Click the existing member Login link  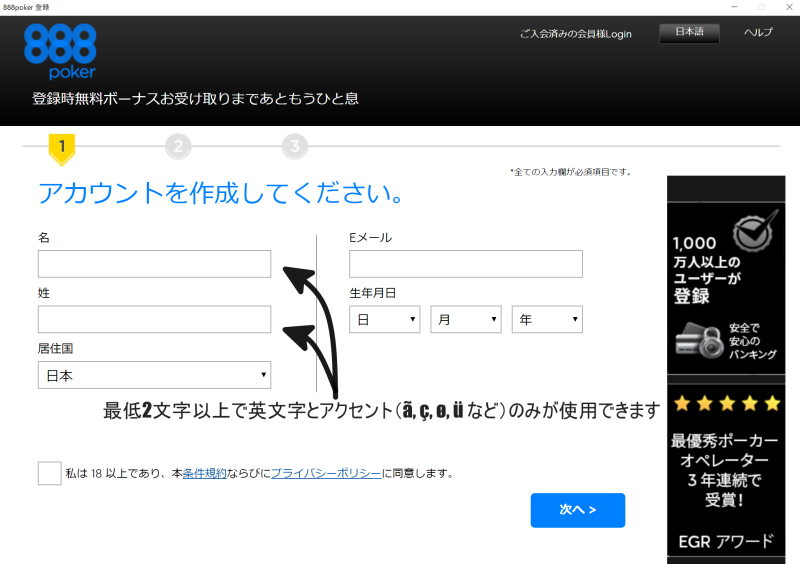(576, 34)
